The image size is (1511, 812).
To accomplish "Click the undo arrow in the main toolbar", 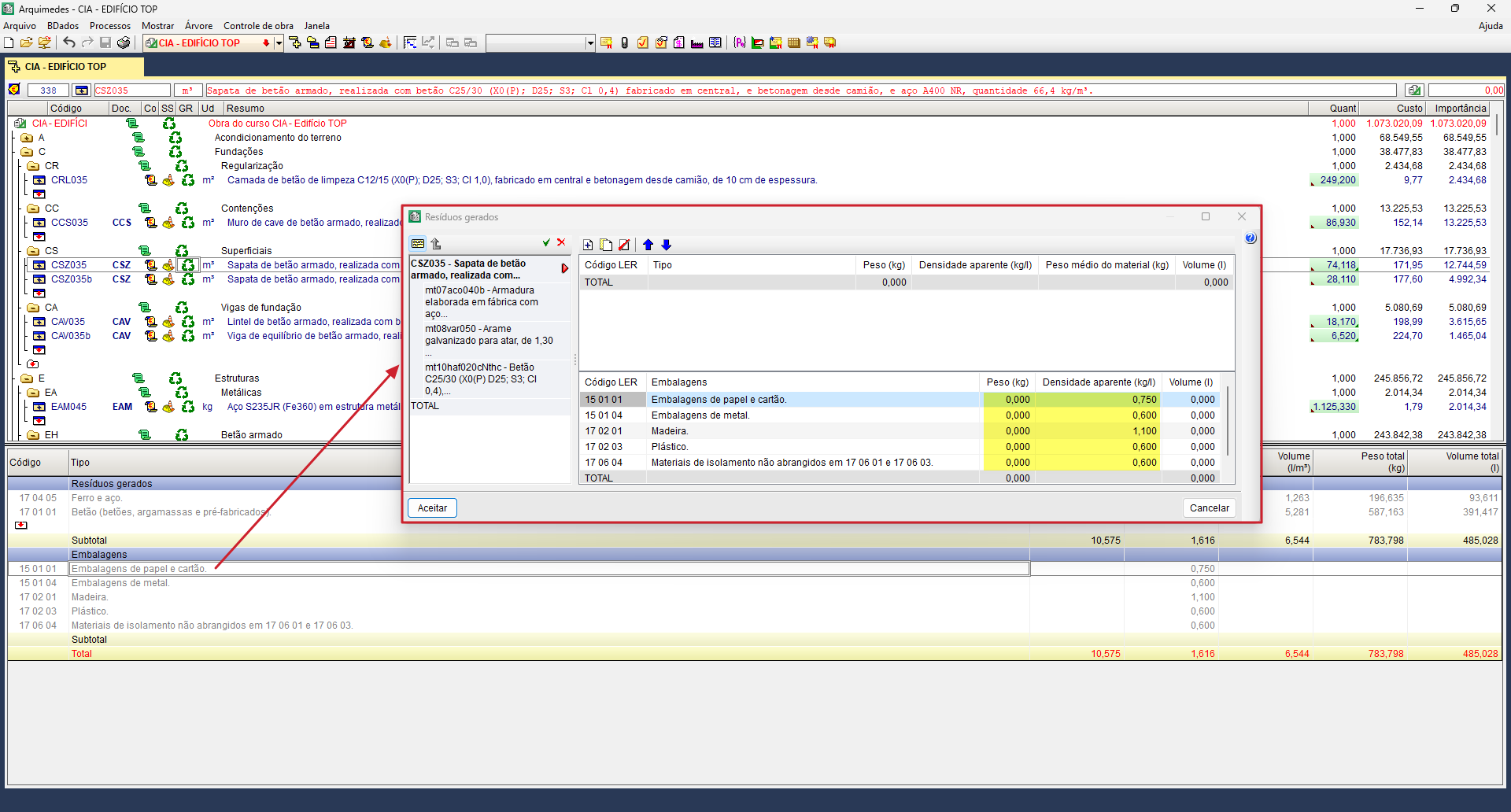I will coord(69,42).
